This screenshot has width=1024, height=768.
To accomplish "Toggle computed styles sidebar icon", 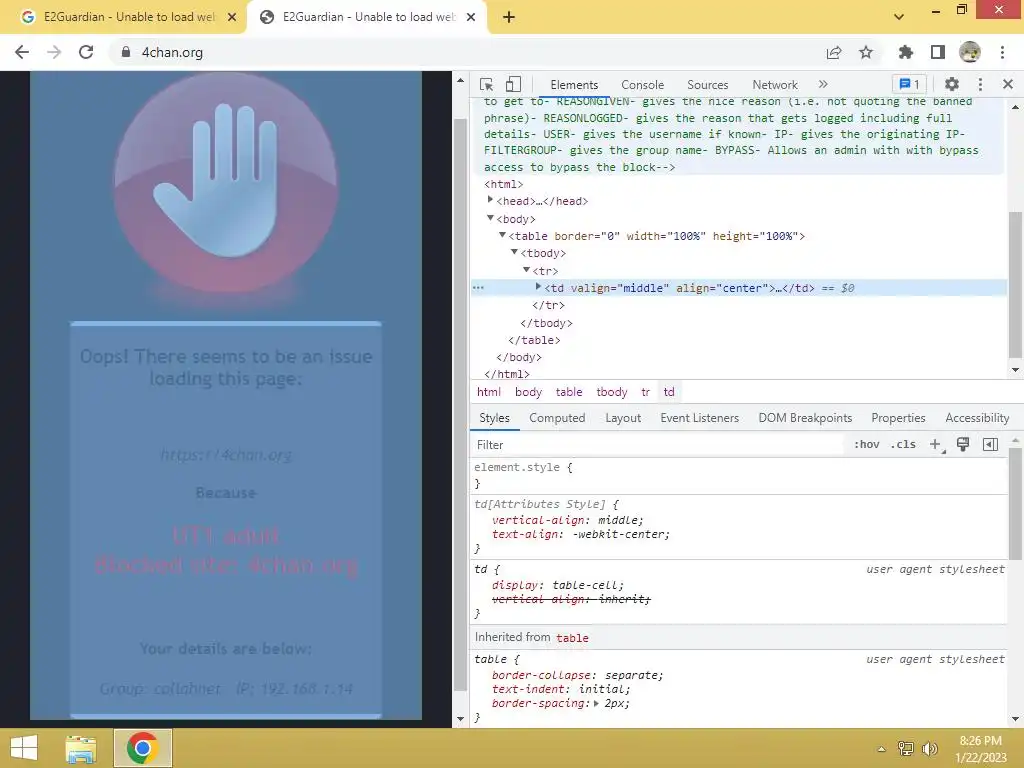I will tap(990, 445).
